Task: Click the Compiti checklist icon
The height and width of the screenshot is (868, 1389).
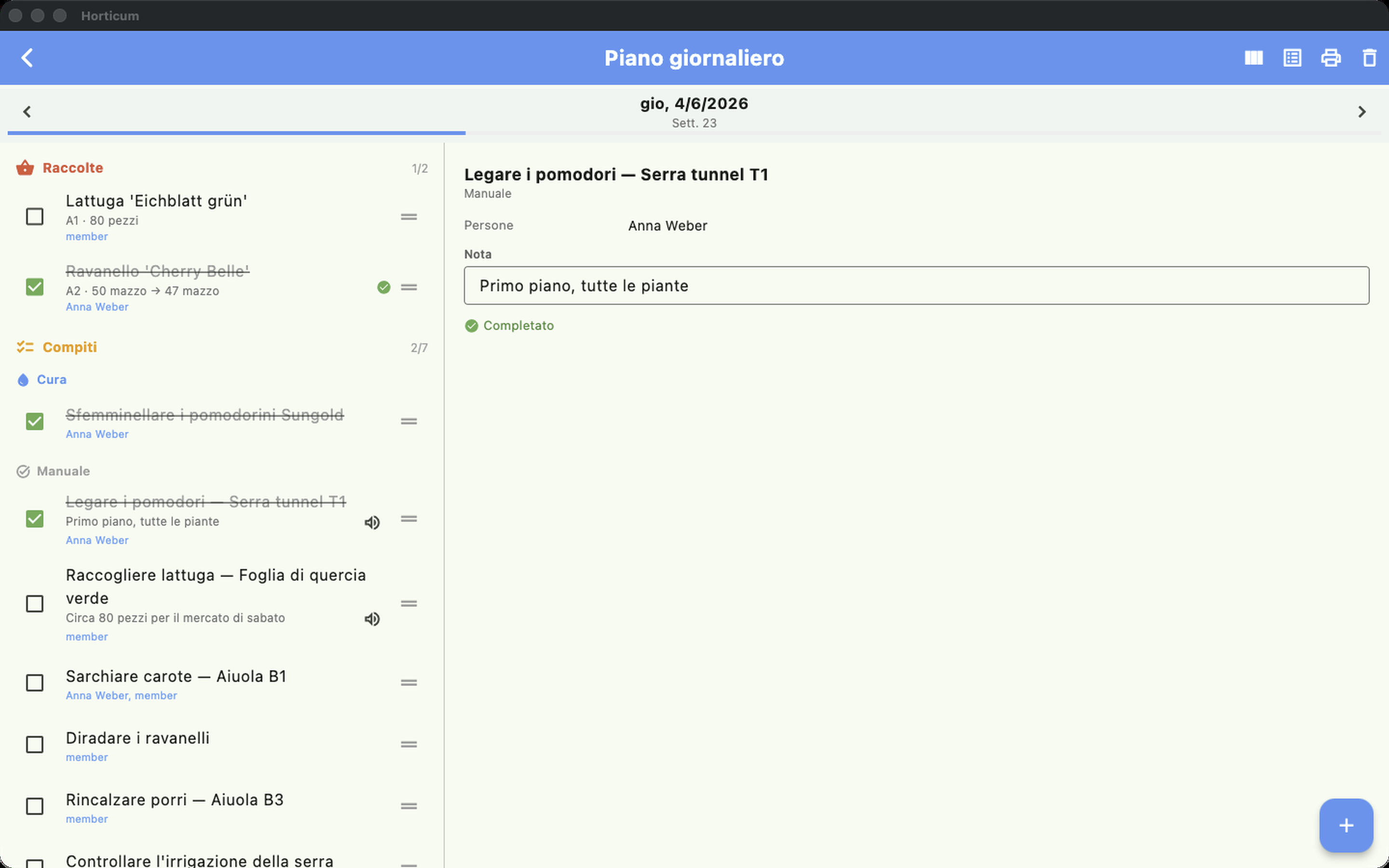Action: tap(25, 347)
